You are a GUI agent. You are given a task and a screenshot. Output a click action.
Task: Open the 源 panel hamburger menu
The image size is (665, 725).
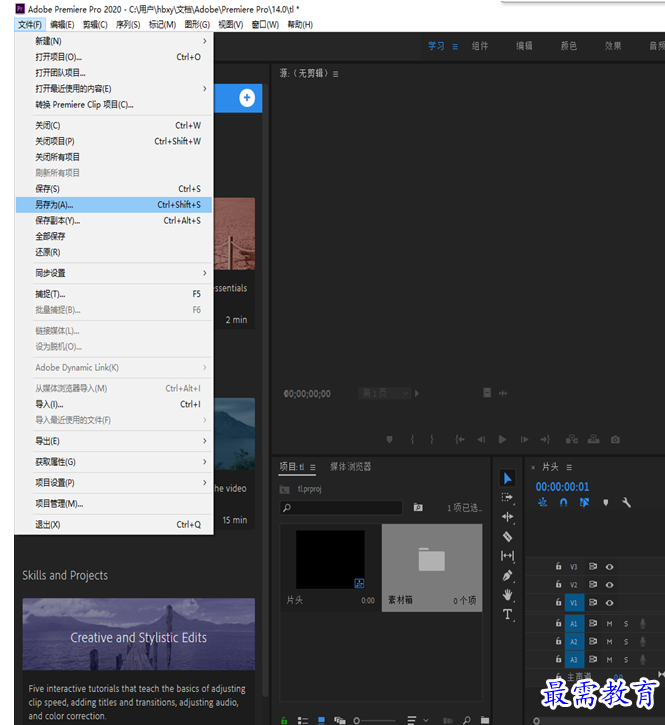coord(335,74)
